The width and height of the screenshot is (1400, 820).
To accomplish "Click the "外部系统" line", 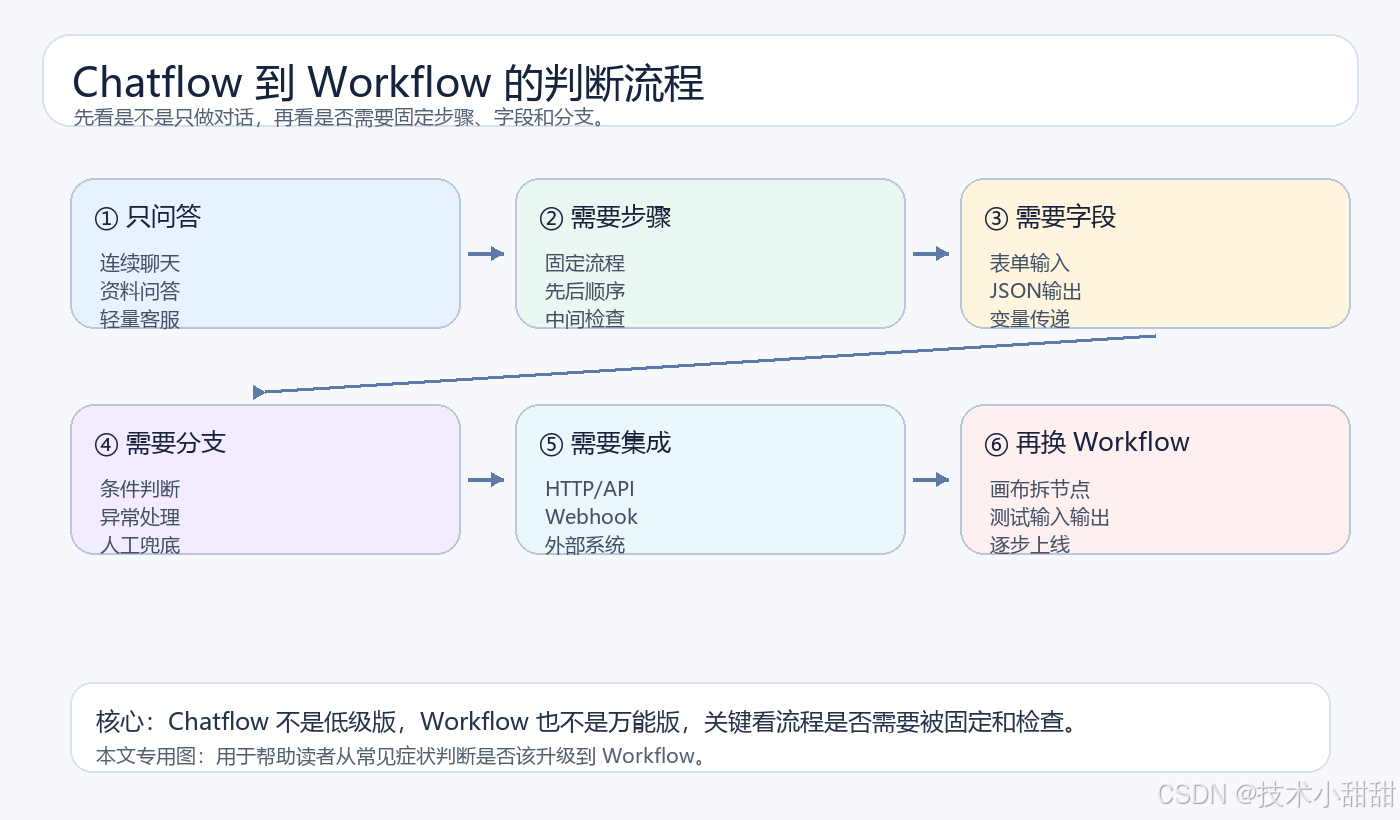I will pos(585,545).
